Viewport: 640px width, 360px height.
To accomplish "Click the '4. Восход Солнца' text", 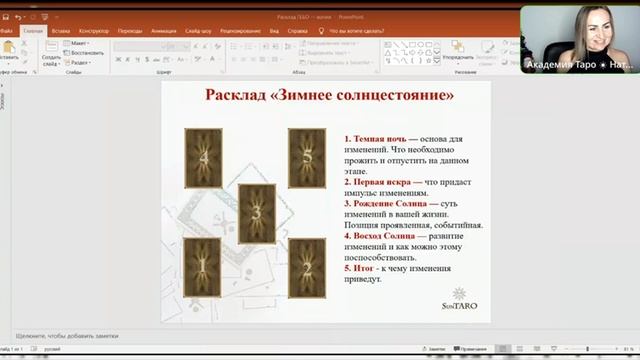I will (380, 236).
